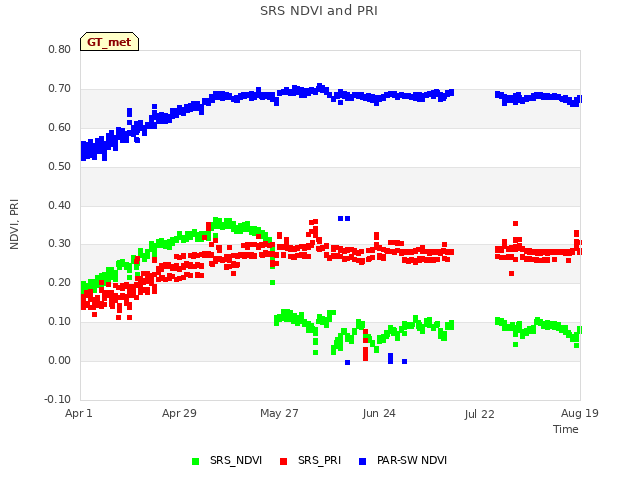Screen dimensions: 640x480
Task: Click the -0.10 y-axis tick label
Action: (58, 399)
